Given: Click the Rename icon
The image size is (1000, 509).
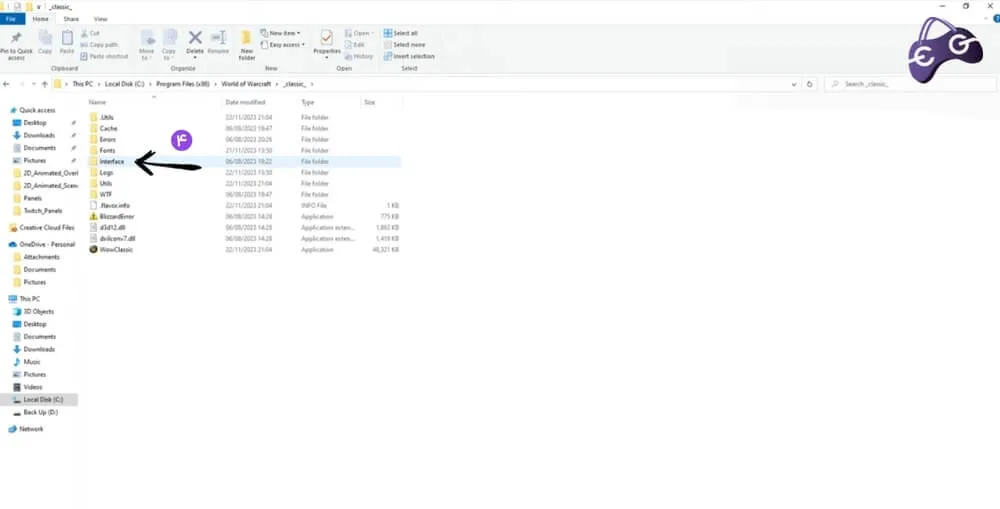Looking at the screenshot, I should point(218,38).
